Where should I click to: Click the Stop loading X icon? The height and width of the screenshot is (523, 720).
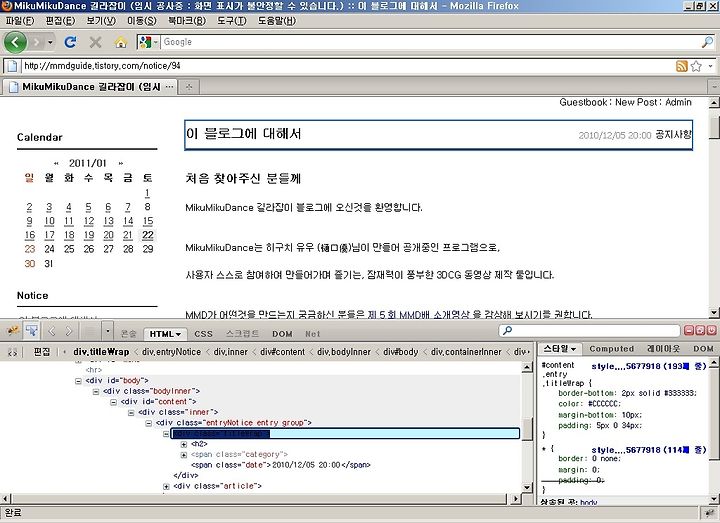coord(96,42)
